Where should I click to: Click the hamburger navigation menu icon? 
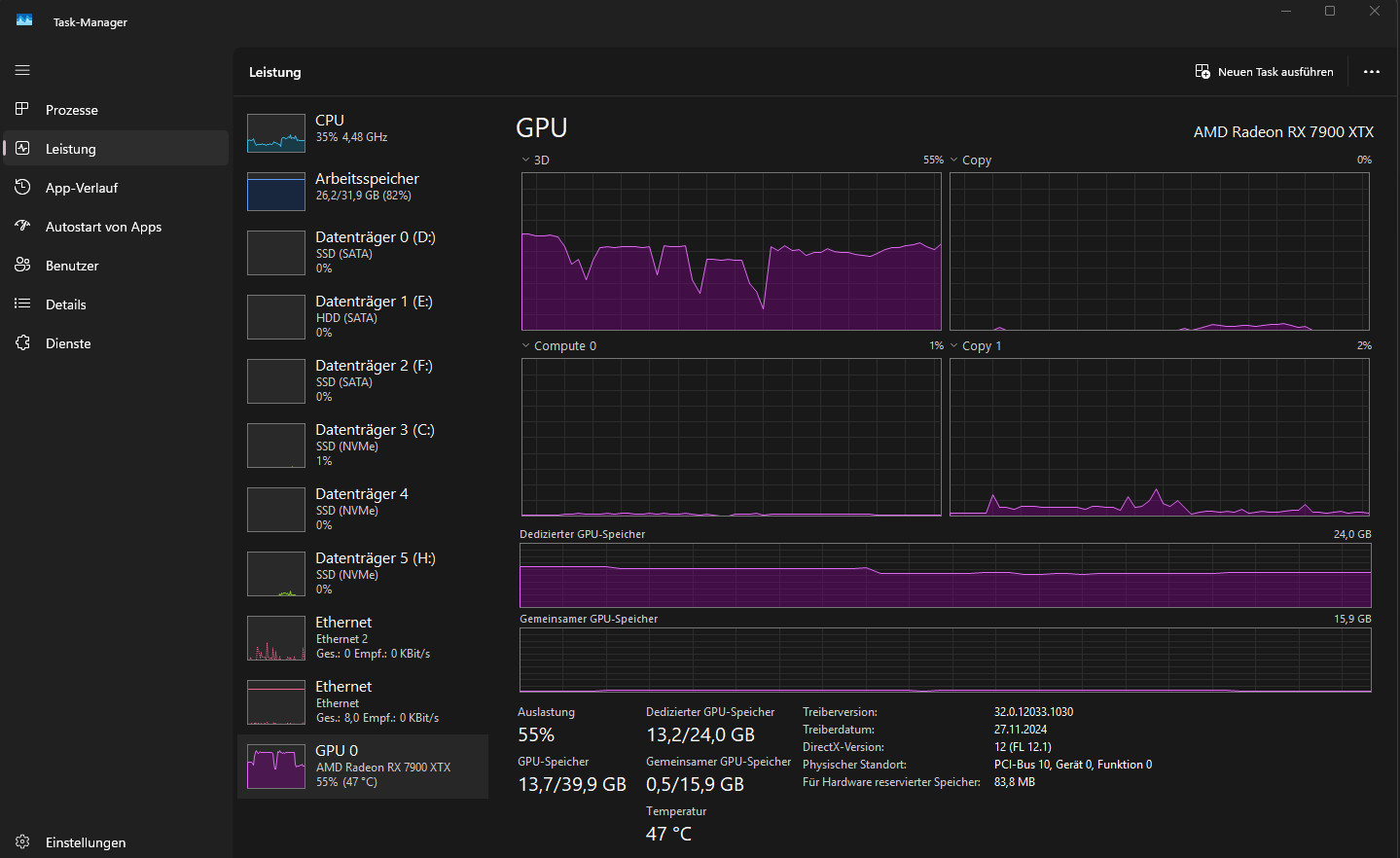(21, 70)
